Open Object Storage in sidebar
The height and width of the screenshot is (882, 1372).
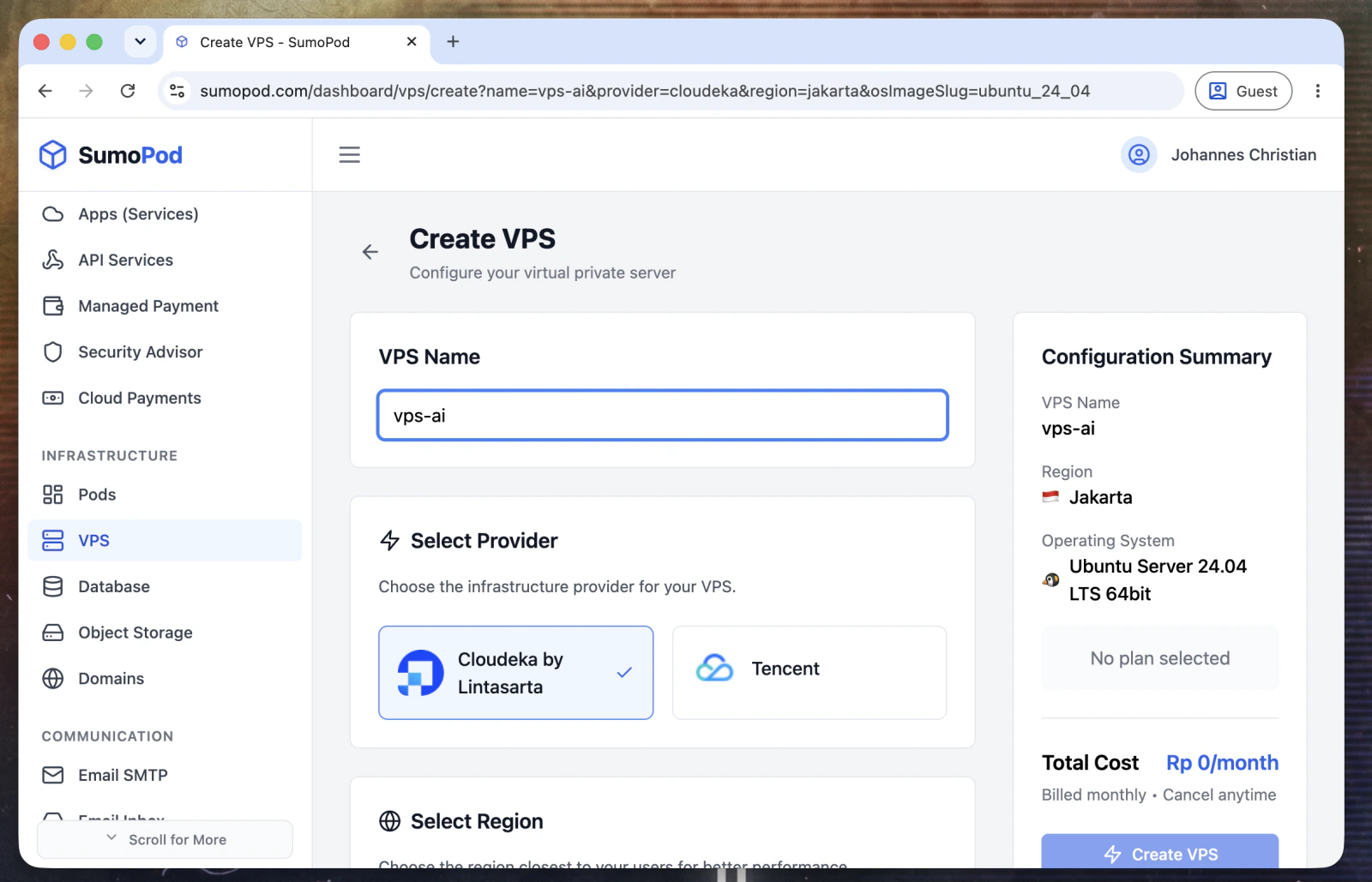(165, 633)
